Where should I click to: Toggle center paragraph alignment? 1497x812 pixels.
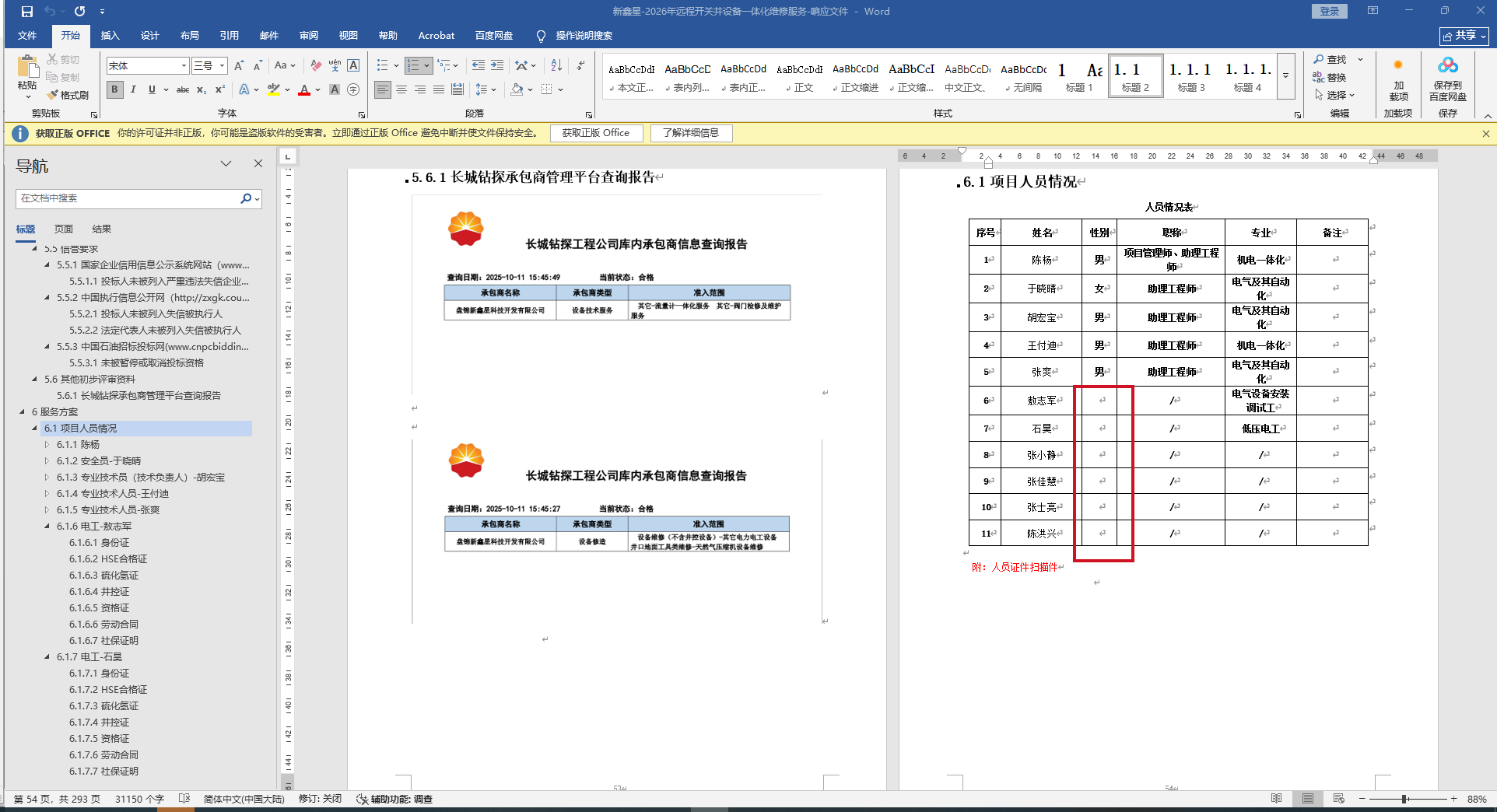click(x=401, y=89)
